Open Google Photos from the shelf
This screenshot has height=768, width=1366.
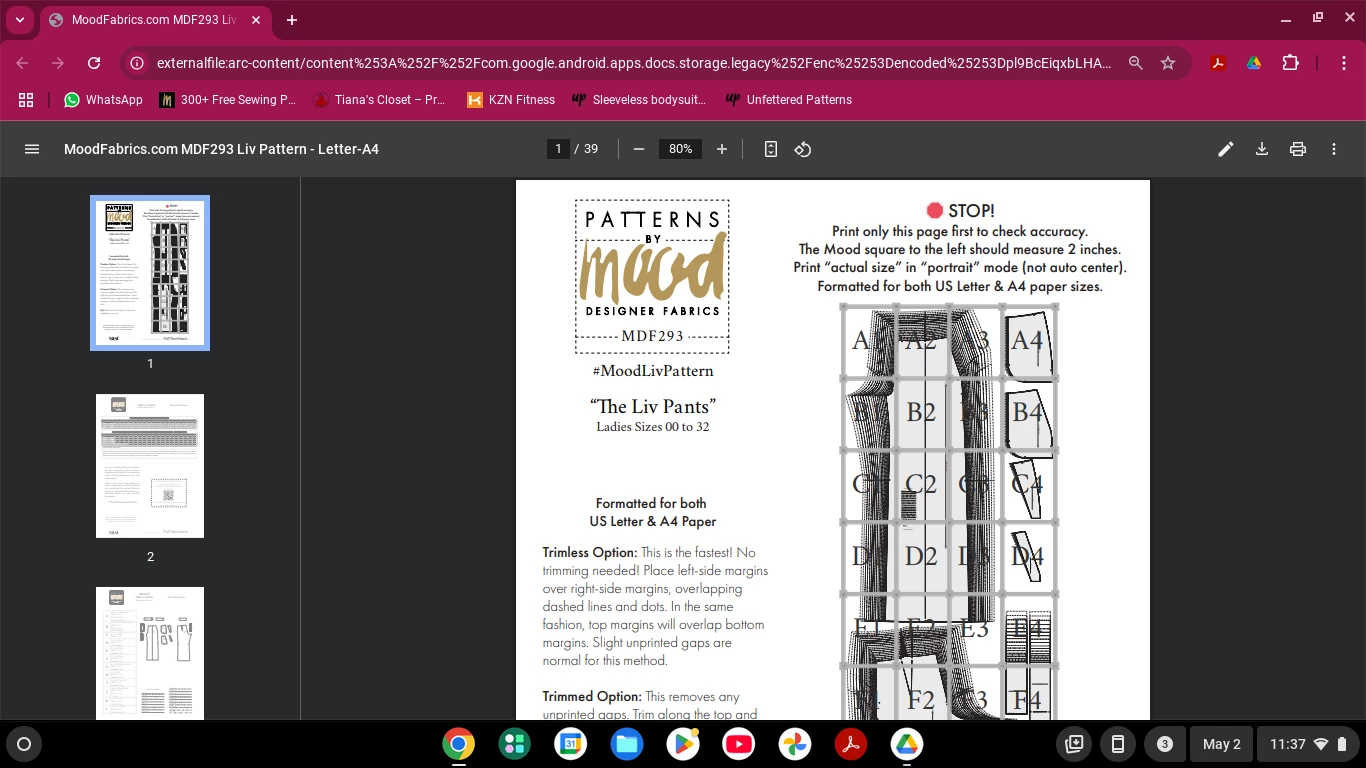pos(795,744)
